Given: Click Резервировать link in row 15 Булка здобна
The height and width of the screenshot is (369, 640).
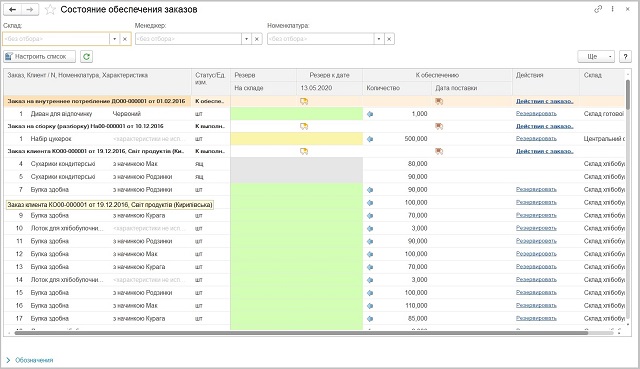Looking at the screenshot, I should pos(536,292).
